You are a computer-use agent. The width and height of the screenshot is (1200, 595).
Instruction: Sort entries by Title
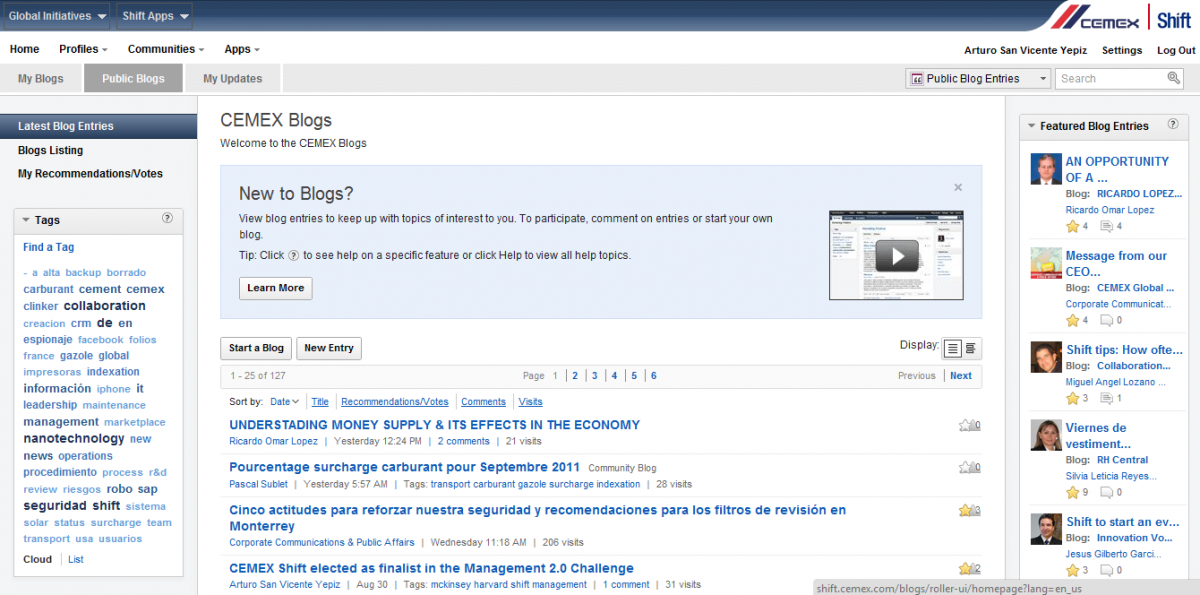tap(320, 402)
